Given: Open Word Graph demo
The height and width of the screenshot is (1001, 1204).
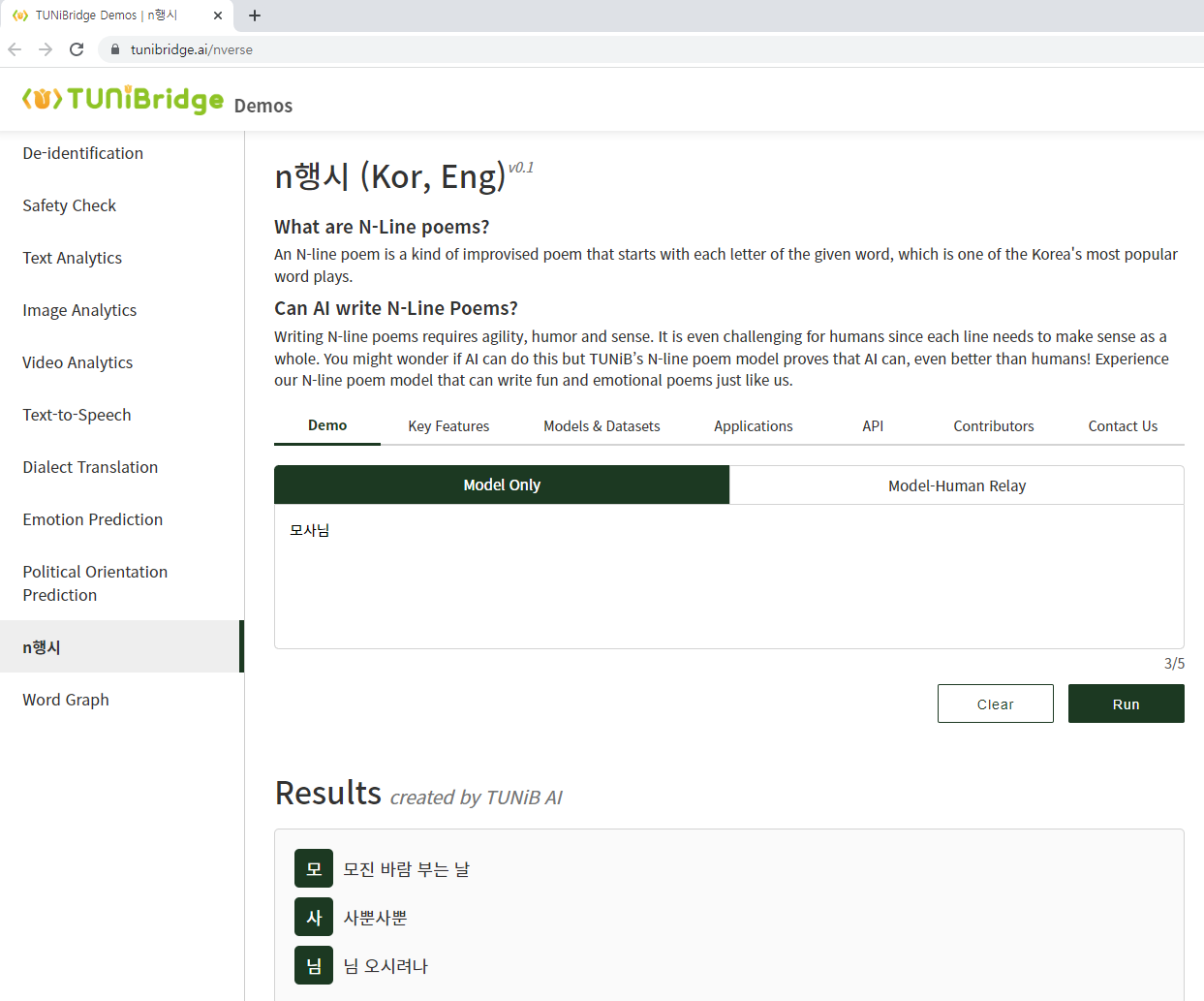Looking at the screenshot, I should click(66, 700).
